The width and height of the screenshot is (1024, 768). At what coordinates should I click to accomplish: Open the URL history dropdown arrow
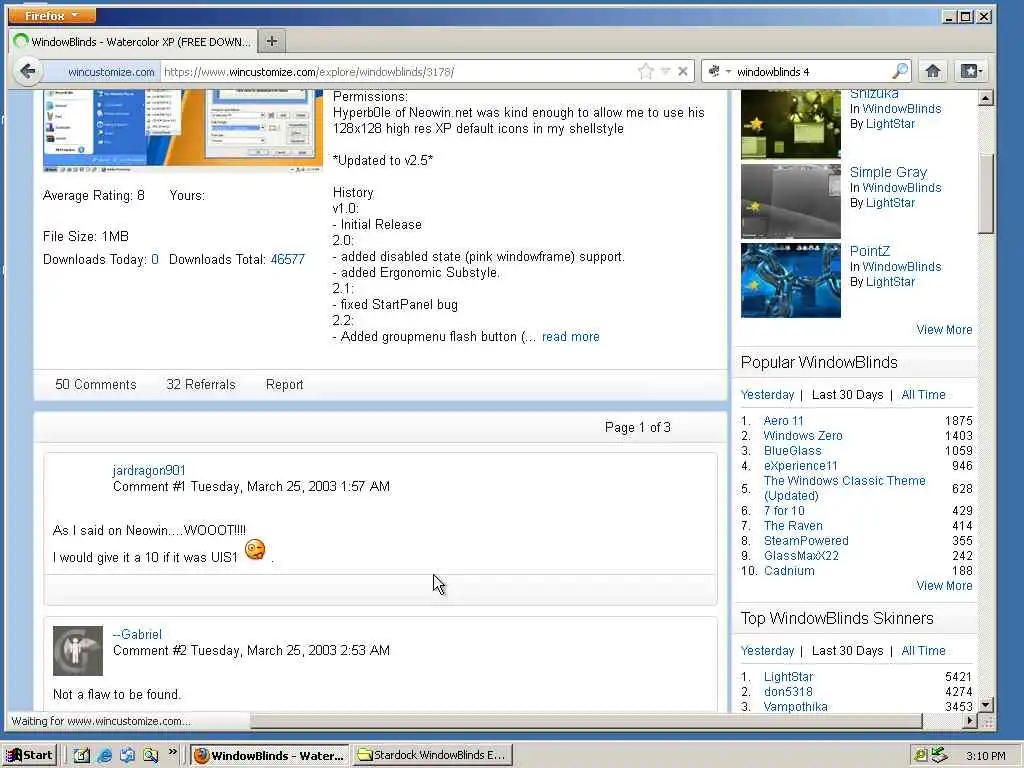(x=665, y=71)
